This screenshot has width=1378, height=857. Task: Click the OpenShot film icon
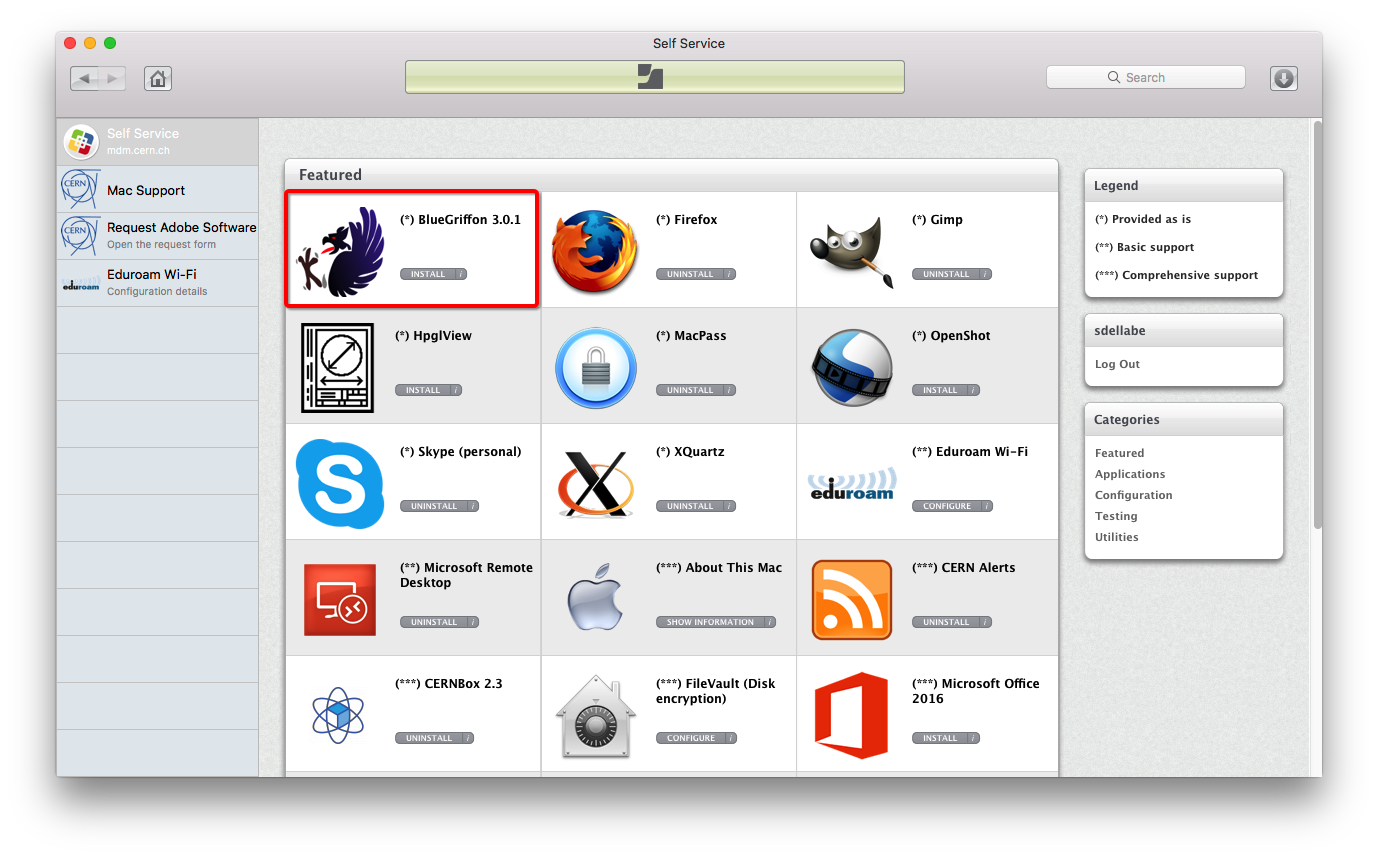tap(852, 368)
